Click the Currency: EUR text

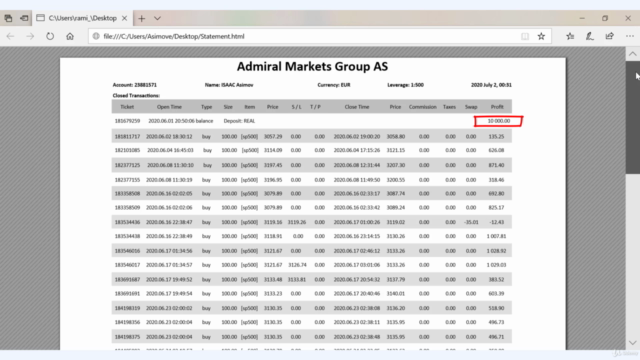coord(334,85)
